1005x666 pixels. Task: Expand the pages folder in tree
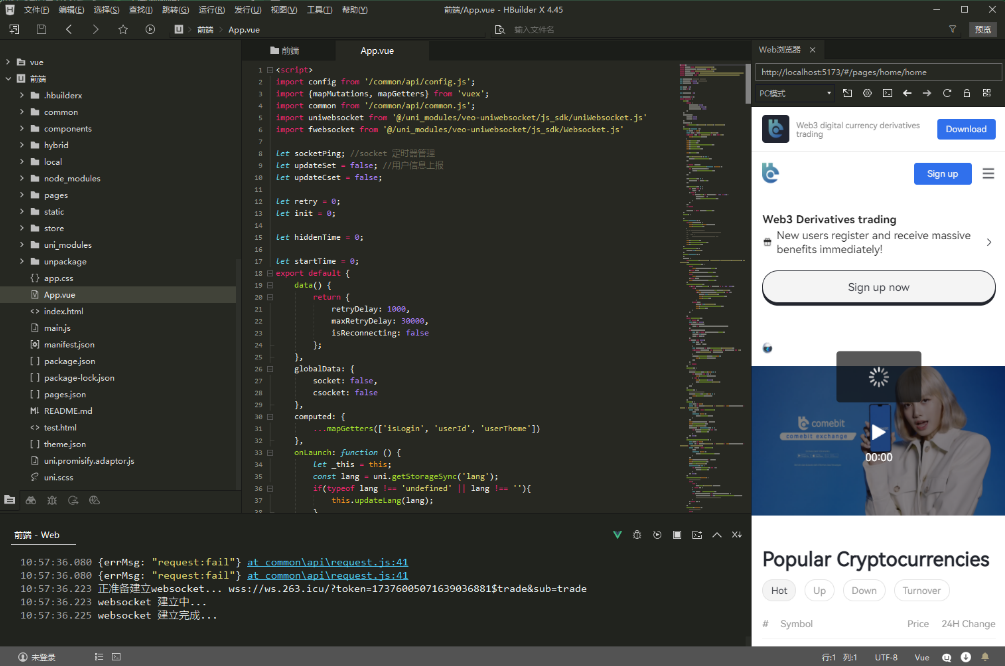click(22, 195)
